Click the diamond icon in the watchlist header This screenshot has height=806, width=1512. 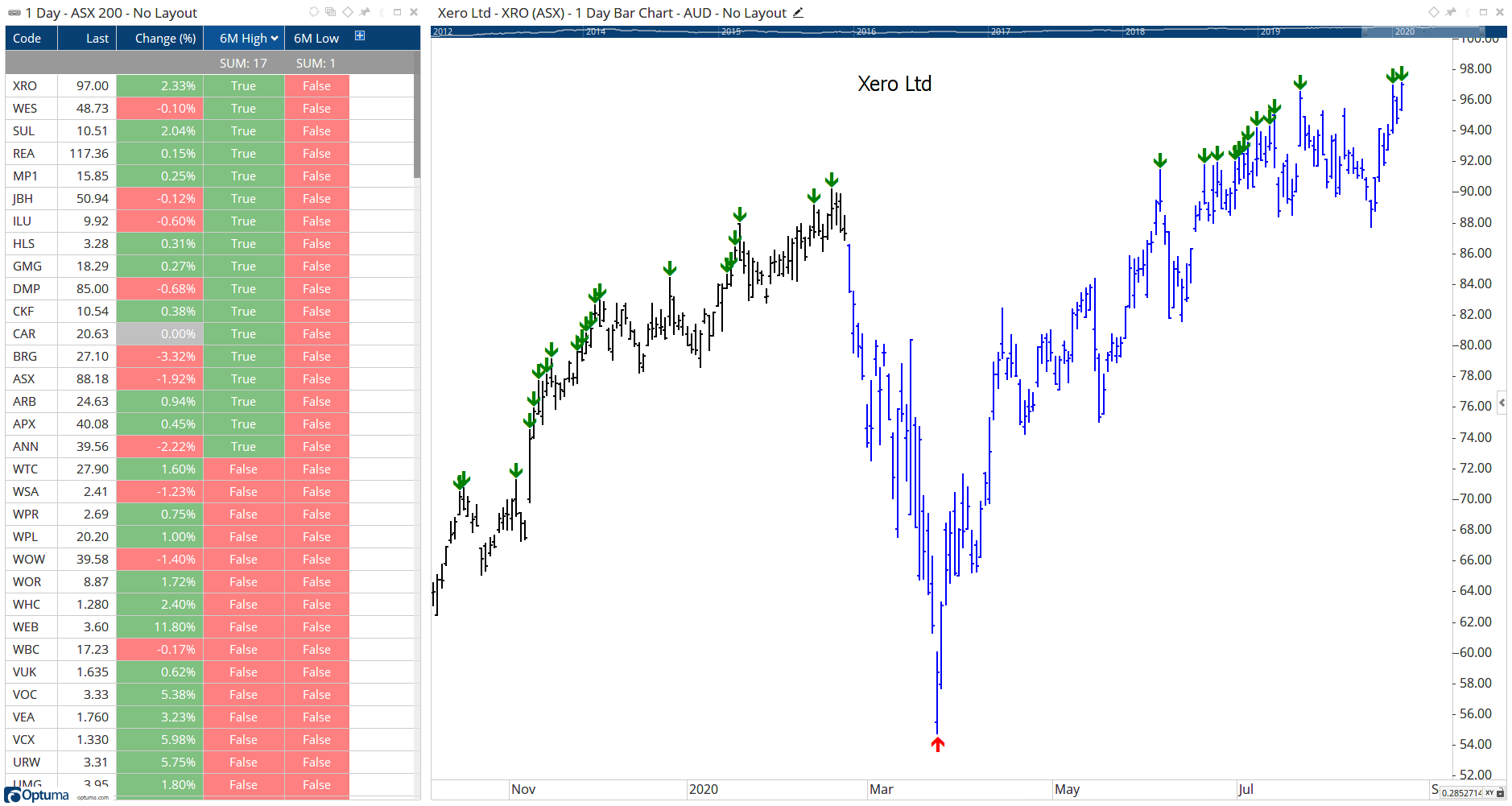[x=347, y=12]
